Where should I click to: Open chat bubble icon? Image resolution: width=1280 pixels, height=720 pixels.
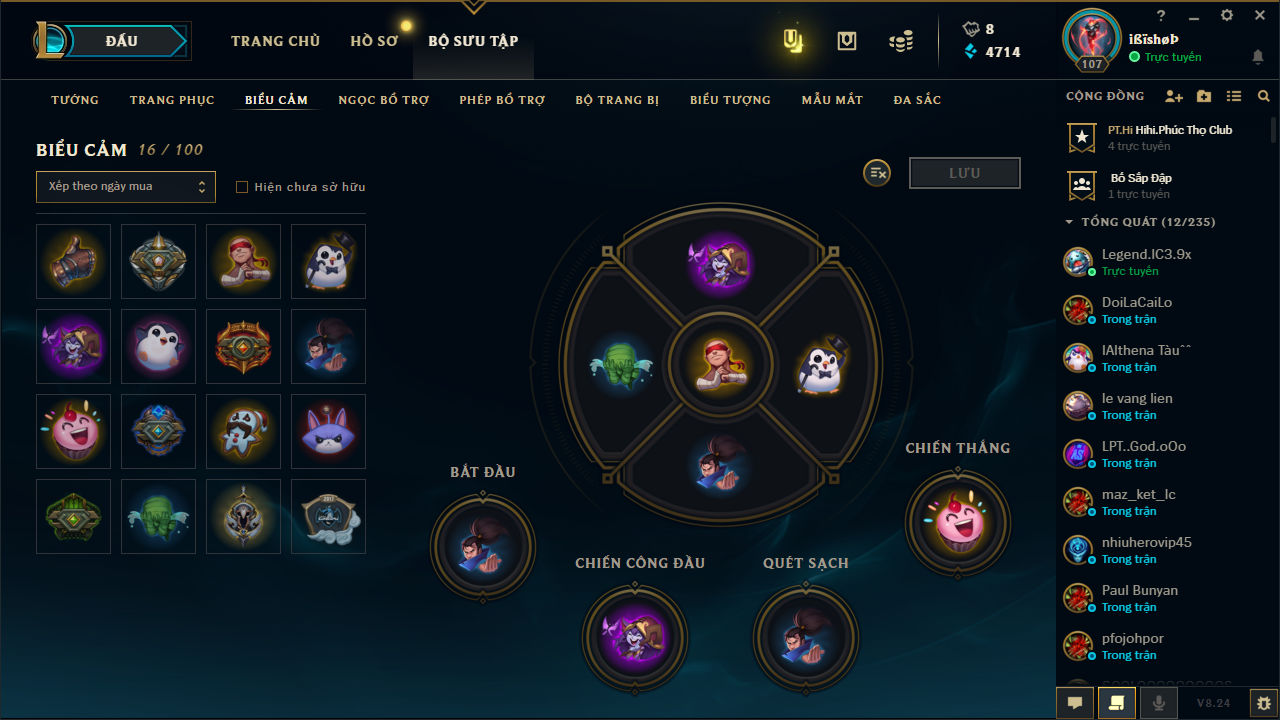click(1075, 703)
